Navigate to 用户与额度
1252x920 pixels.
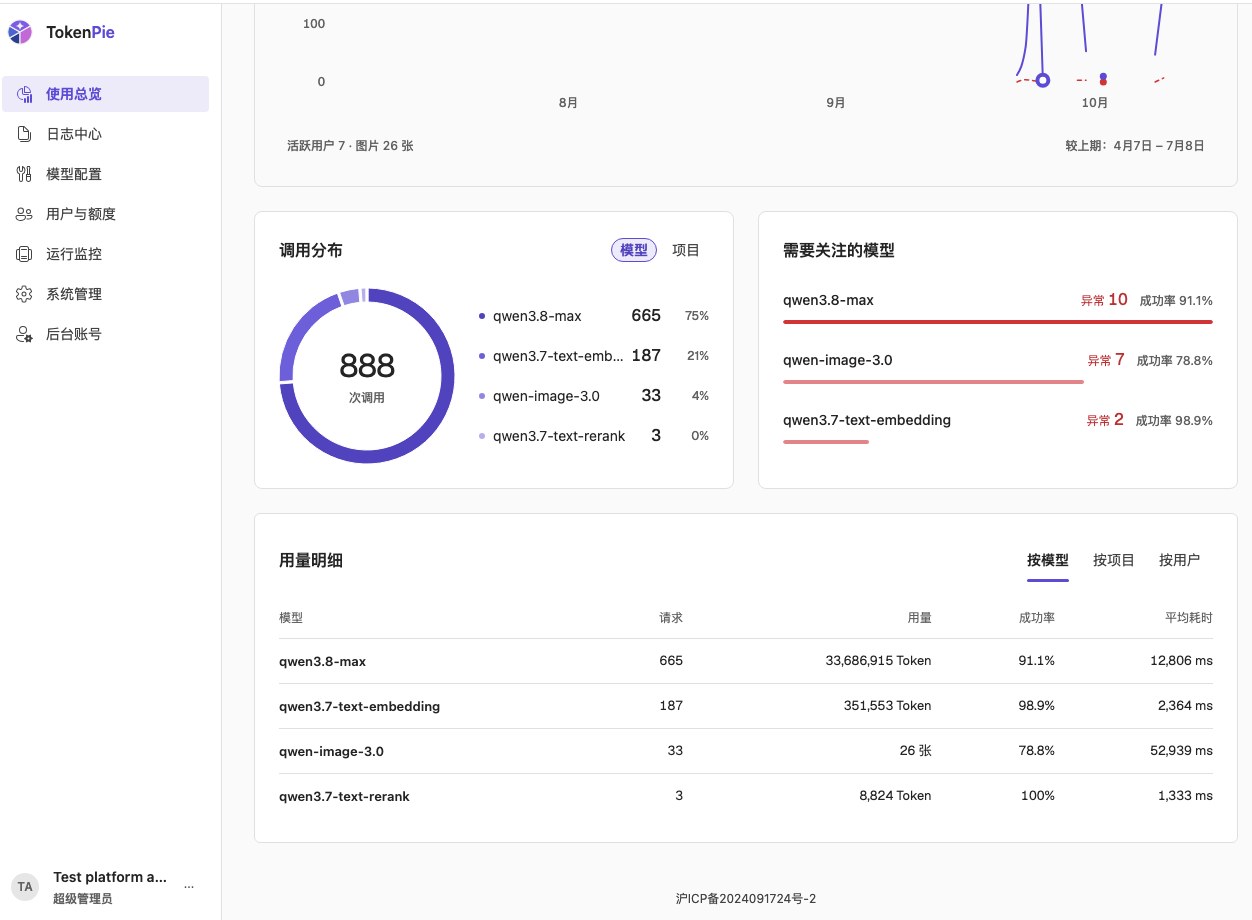click(x=105, y=214)
